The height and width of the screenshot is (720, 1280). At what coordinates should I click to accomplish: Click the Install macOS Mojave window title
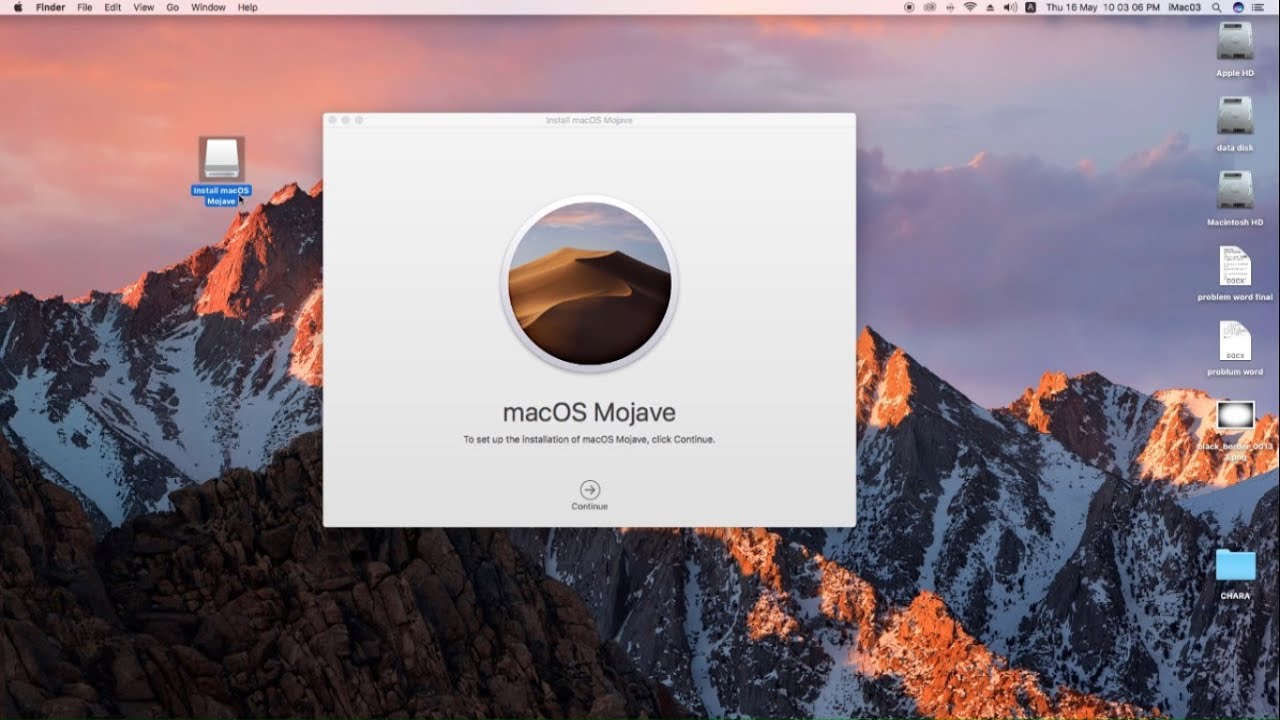589,120
